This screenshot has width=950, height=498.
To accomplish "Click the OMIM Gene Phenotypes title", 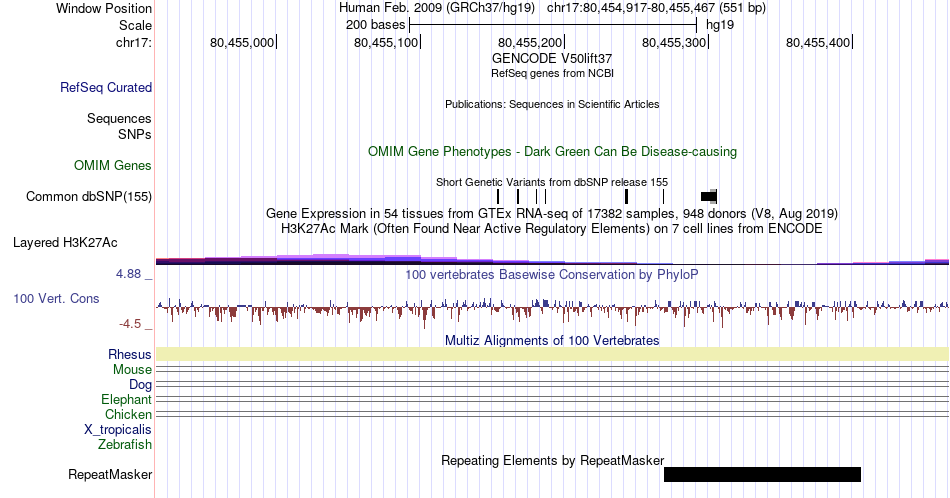I will click(x=552, y=151).
